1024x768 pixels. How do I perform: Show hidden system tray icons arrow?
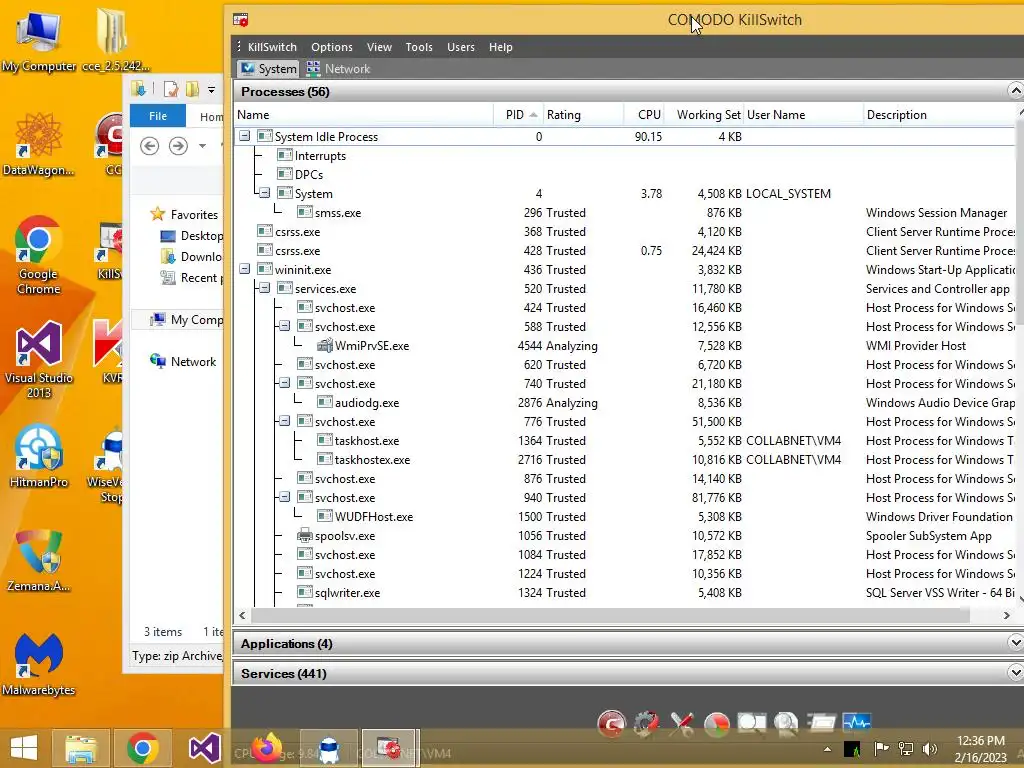827,750
